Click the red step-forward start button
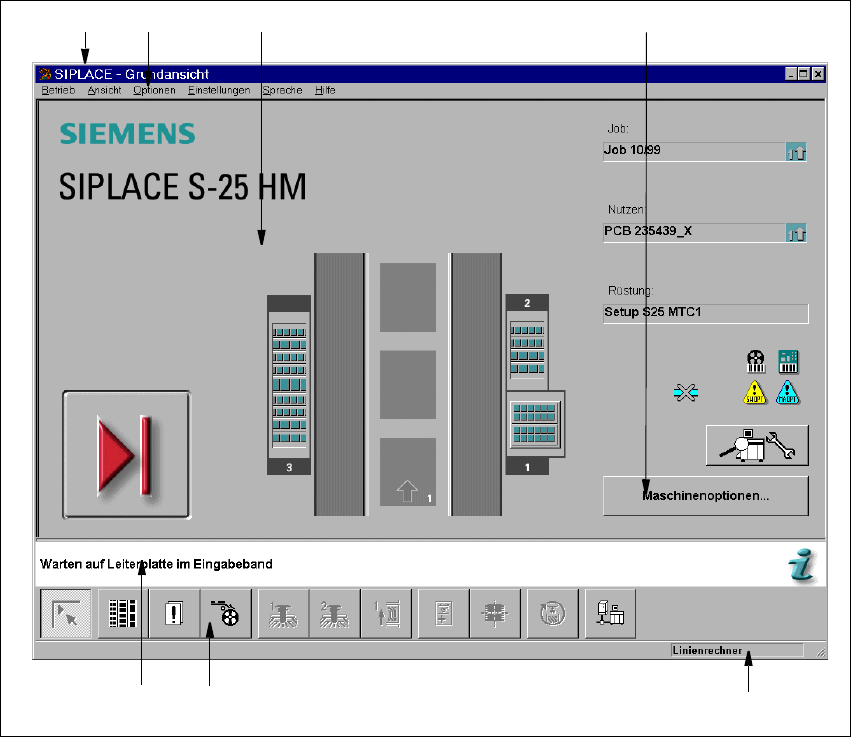Viewport: 851px width, 737px height. pyautogui.click(x=126, y=454)
